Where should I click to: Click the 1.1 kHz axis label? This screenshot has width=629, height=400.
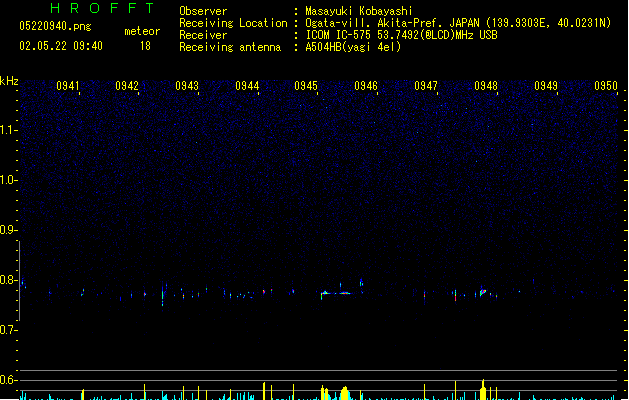click(8, 130)
